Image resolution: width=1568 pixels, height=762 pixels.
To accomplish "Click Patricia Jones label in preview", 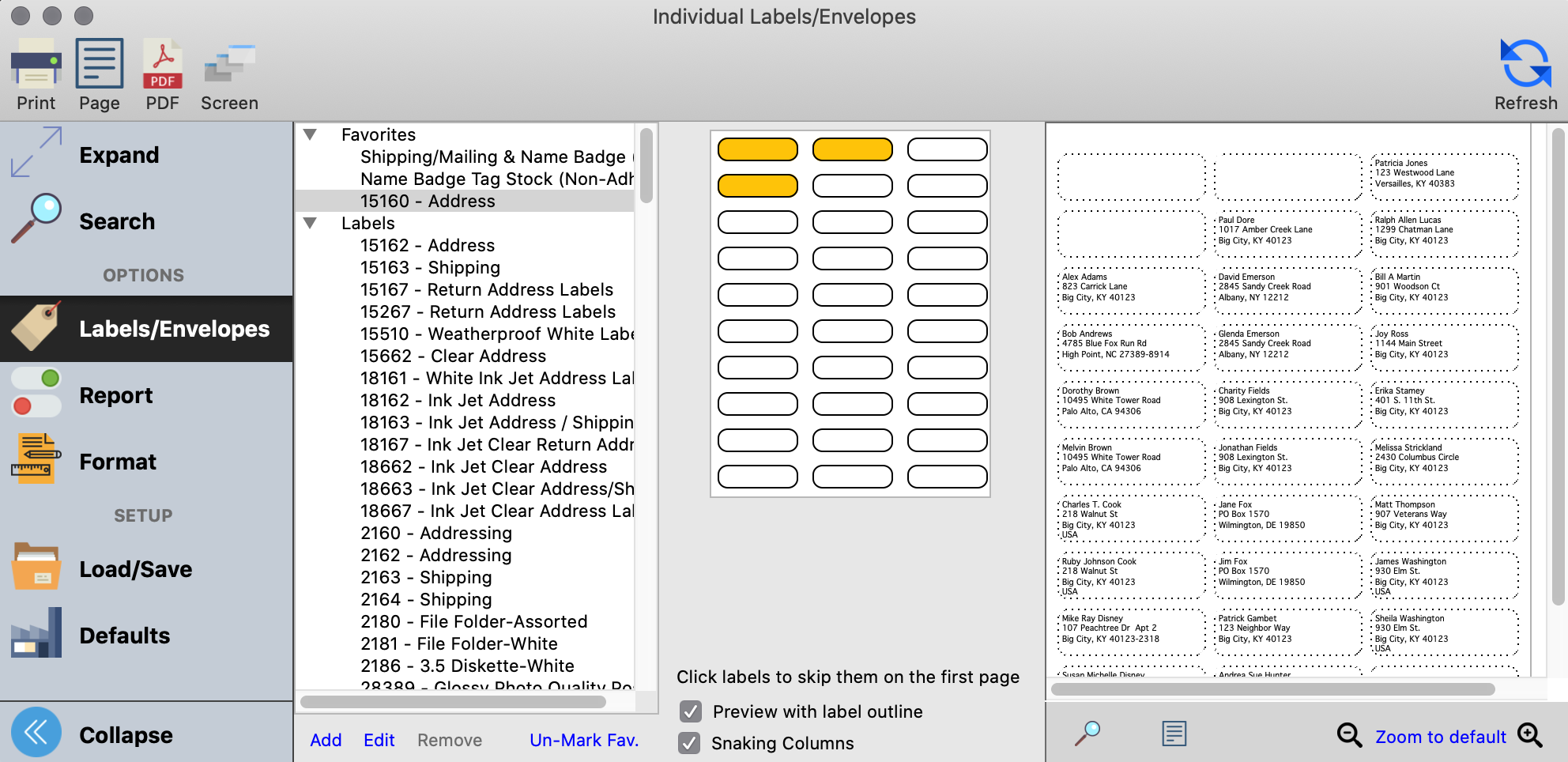I will [x=1445, y=177].
